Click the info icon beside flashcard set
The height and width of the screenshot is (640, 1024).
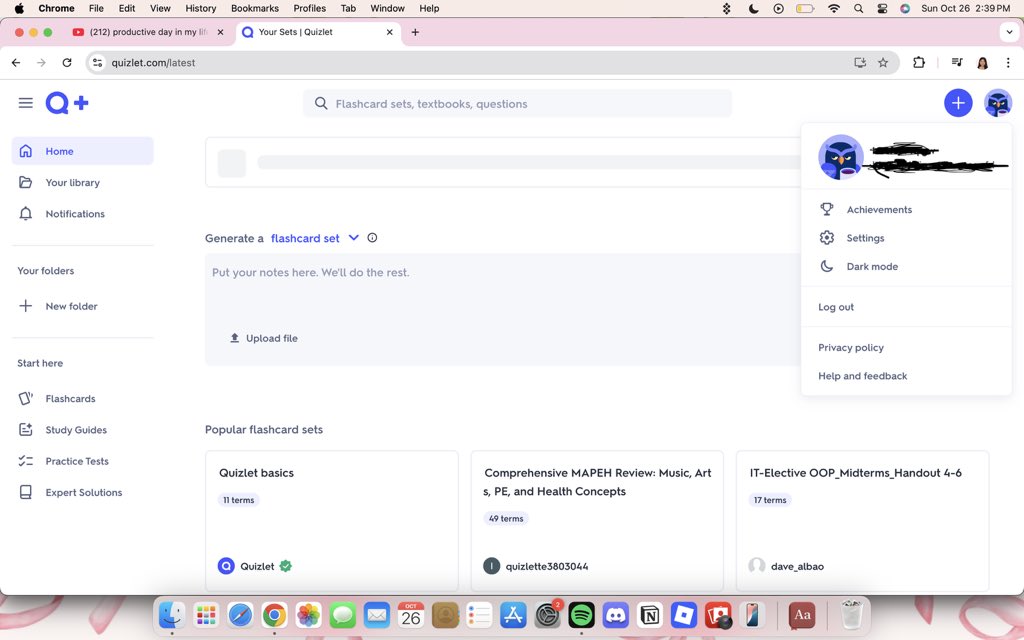tap(372, 238)
